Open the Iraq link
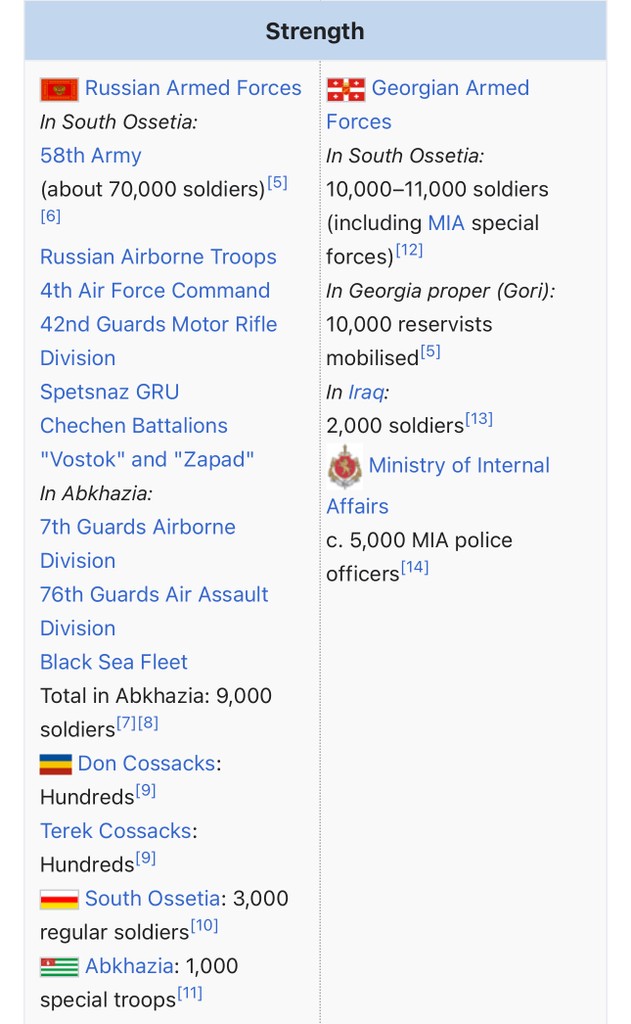Screen dimensions: 631x1024 [366, 392]
